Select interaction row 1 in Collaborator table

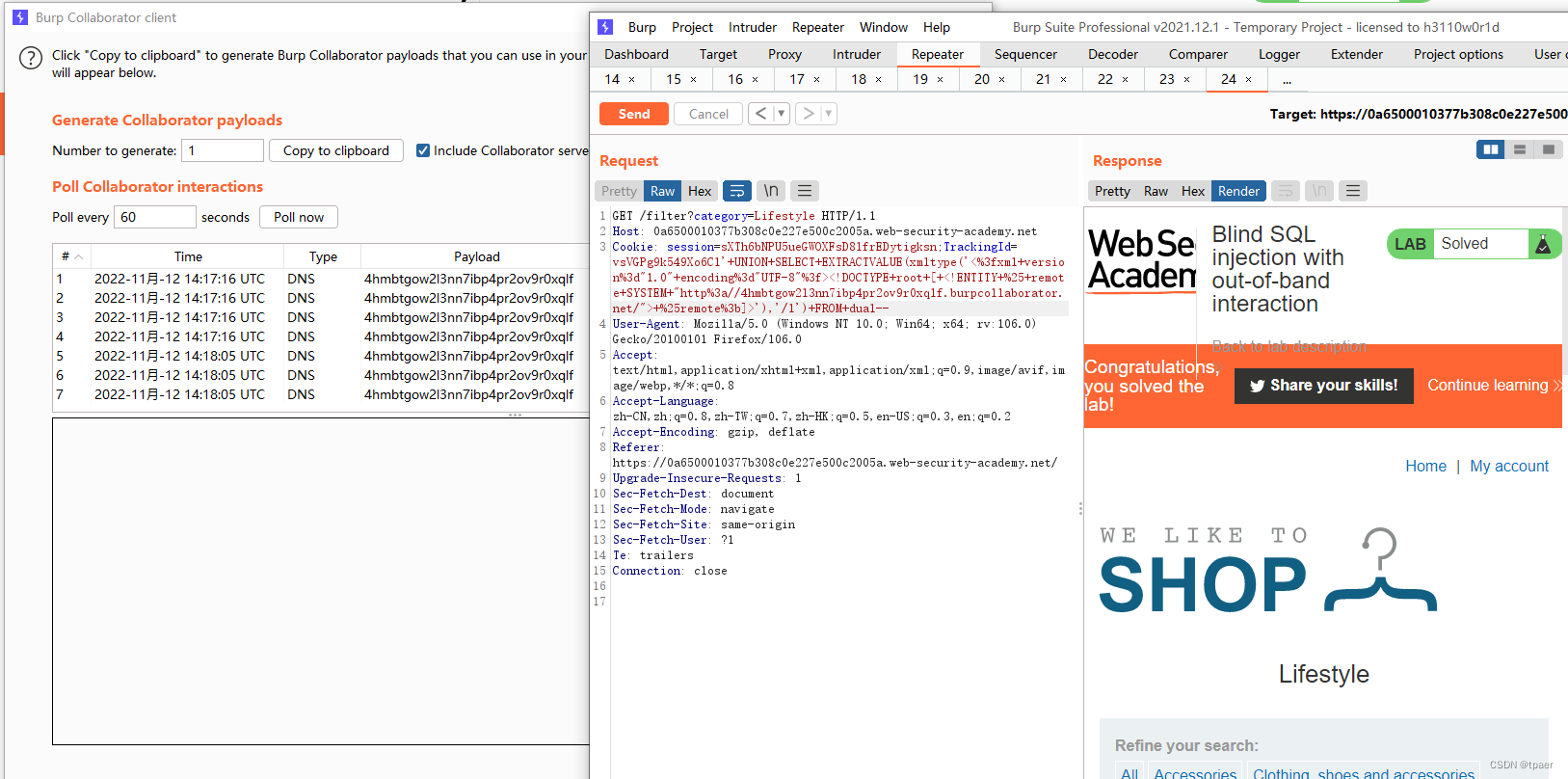[320, 279]
